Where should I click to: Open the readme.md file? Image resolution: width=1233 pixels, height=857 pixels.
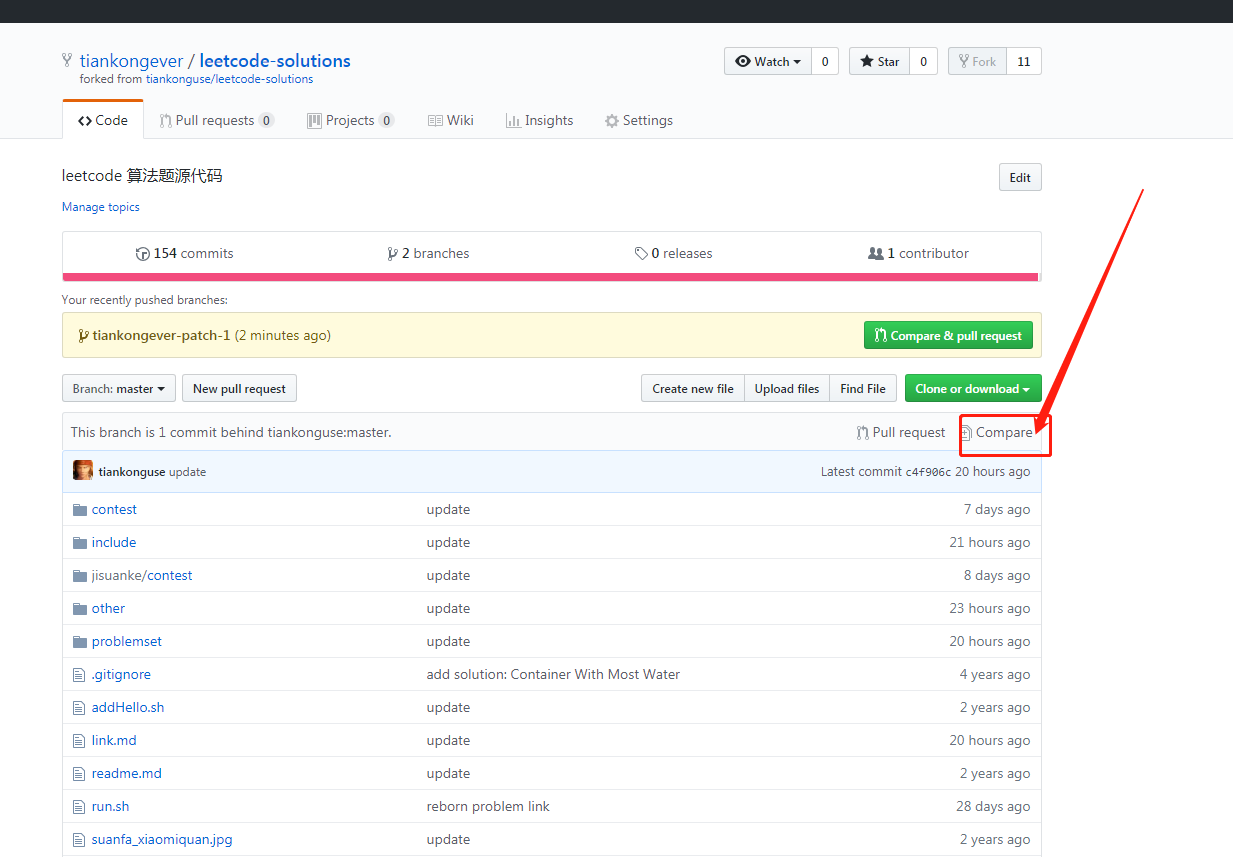point(127,774)
